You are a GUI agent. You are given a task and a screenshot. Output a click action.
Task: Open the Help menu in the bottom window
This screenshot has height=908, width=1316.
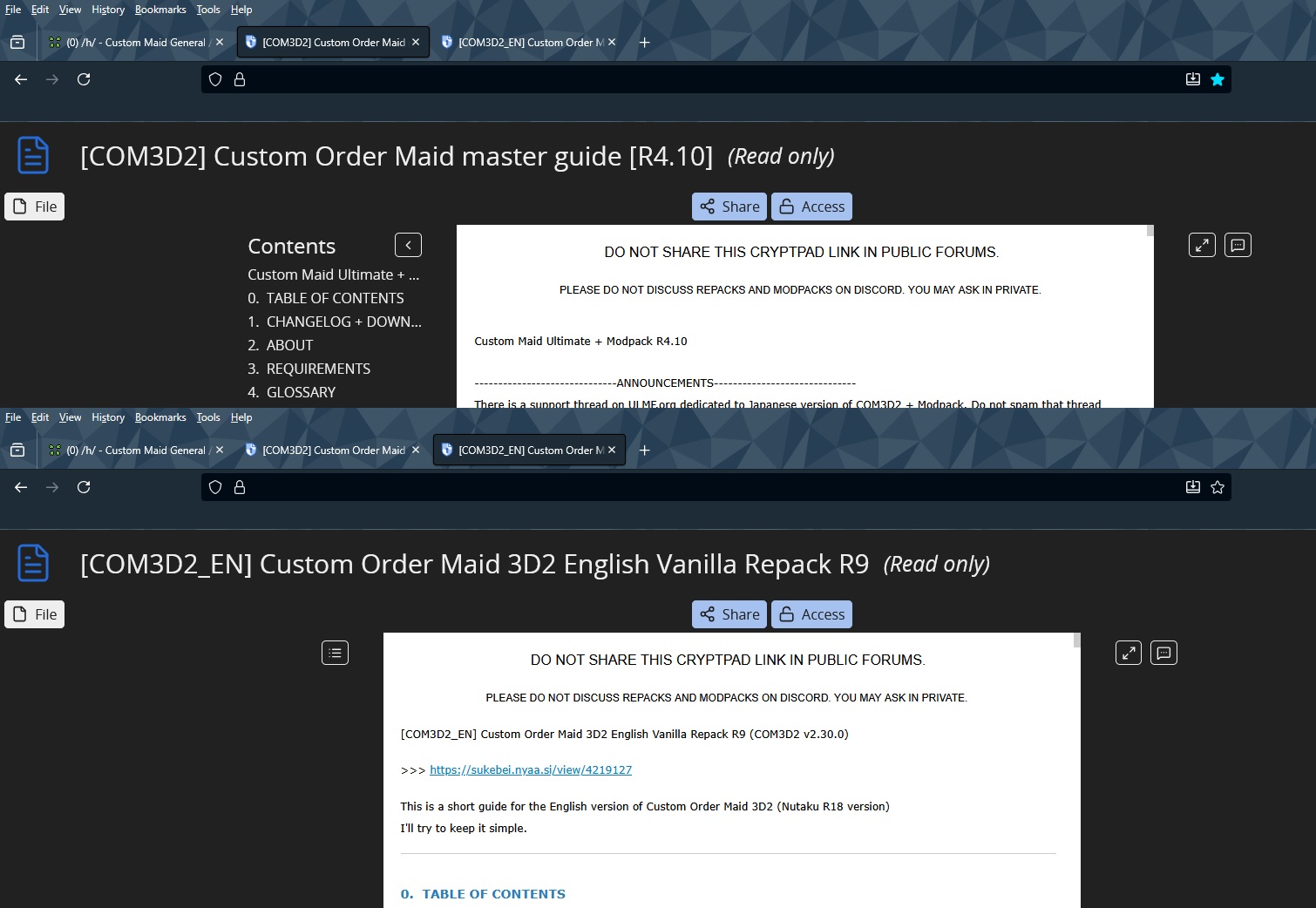(241, 417)
